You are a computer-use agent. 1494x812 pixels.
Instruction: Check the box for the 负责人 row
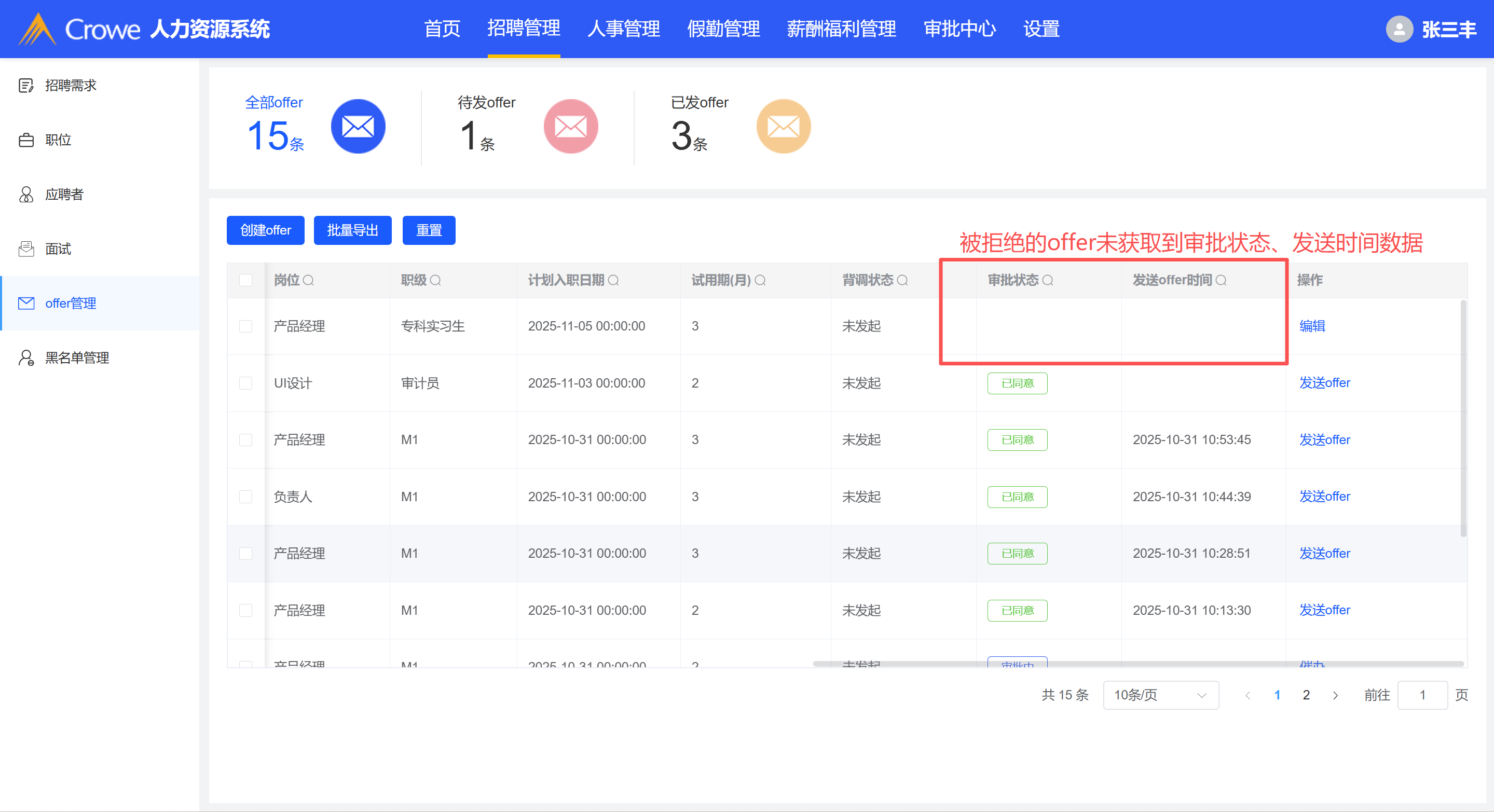coord(246,497)
